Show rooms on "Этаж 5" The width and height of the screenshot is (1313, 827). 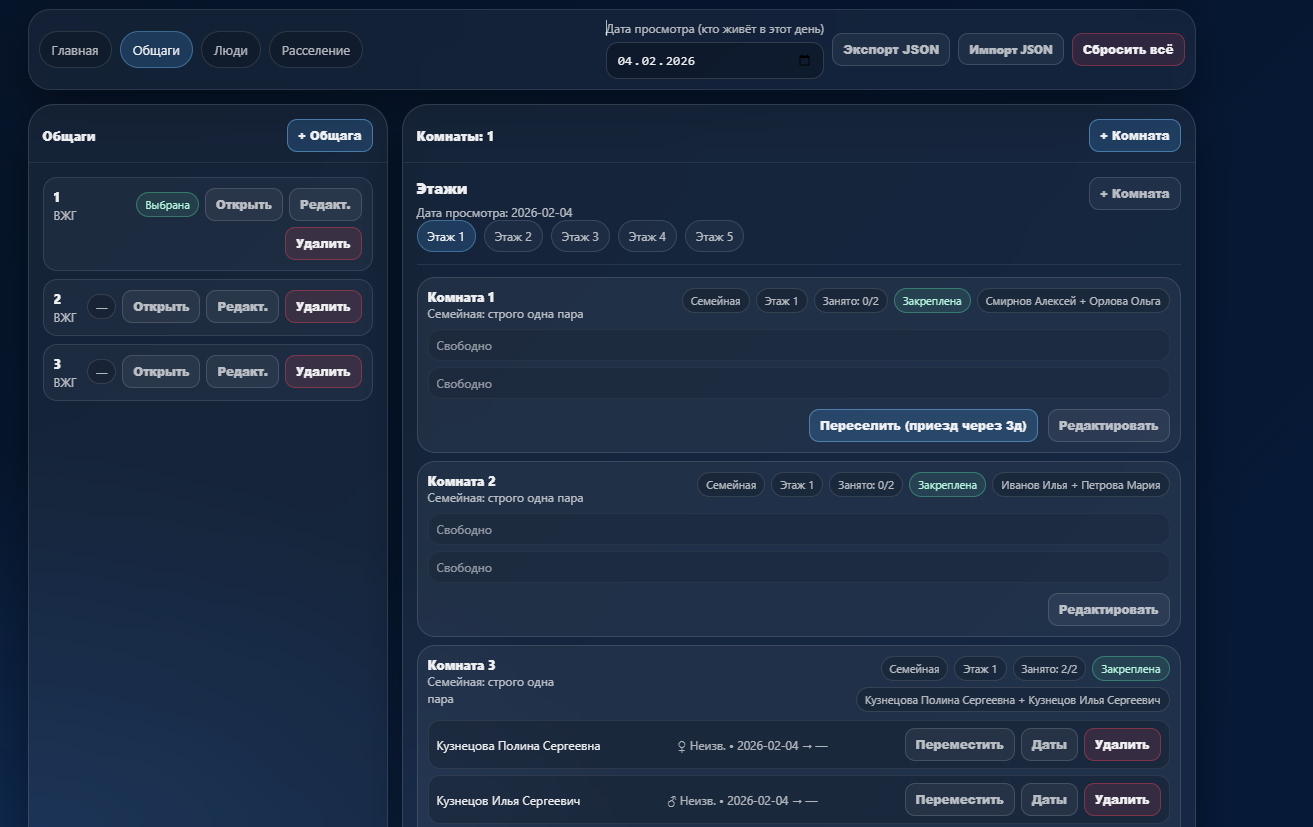pyautogui.click(x=714, y=237)
